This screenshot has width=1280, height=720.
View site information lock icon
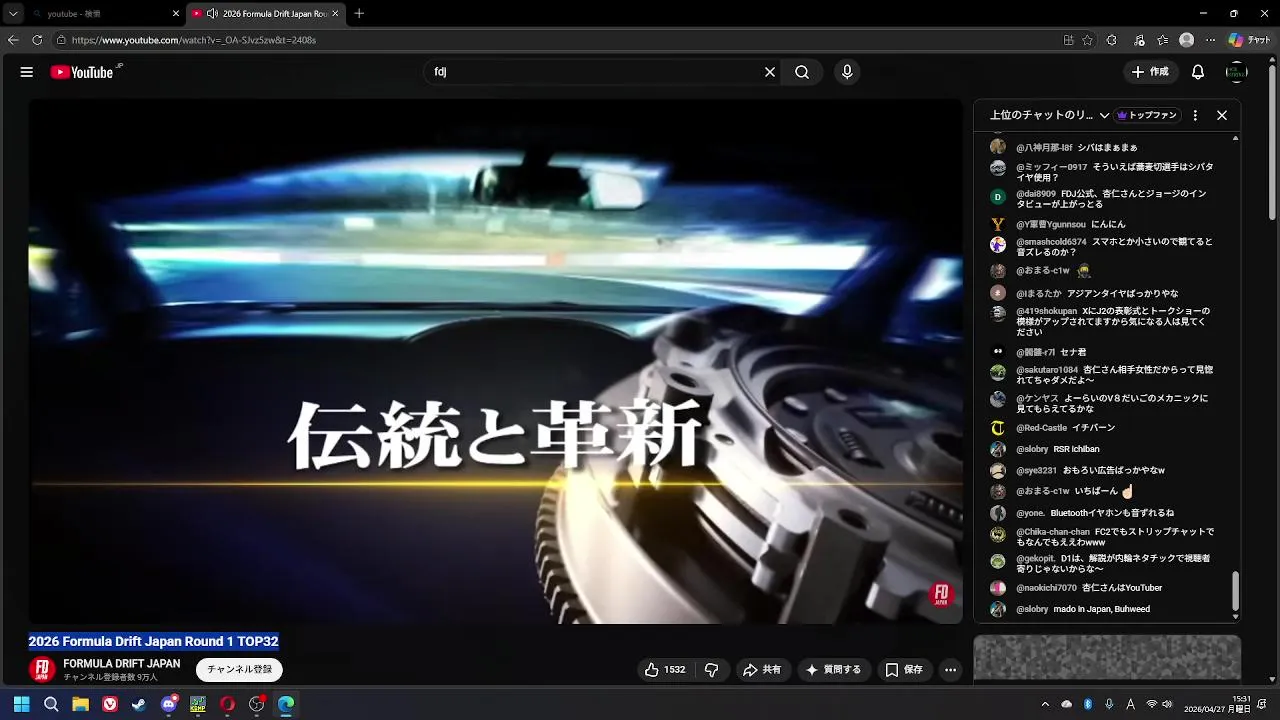tap(61, 40)
